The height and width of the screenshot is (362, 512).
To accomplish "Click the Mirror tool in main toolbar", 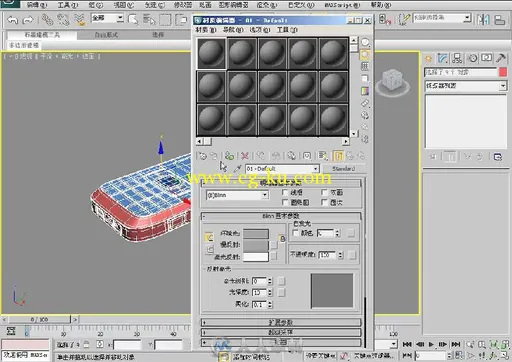I will (x=483, y=20).
